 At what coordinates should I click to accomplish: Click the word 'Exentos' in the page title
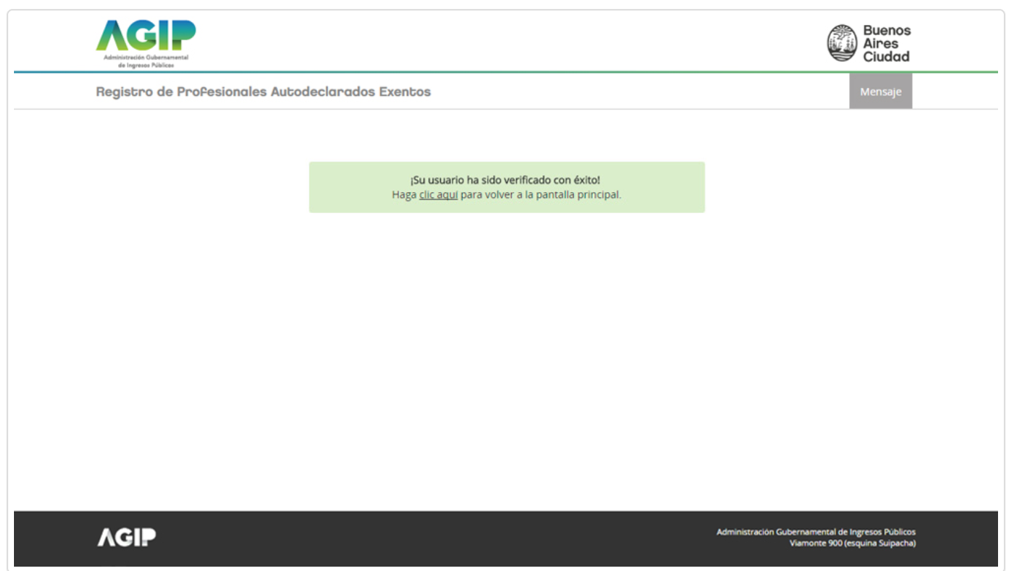(405, 92)
